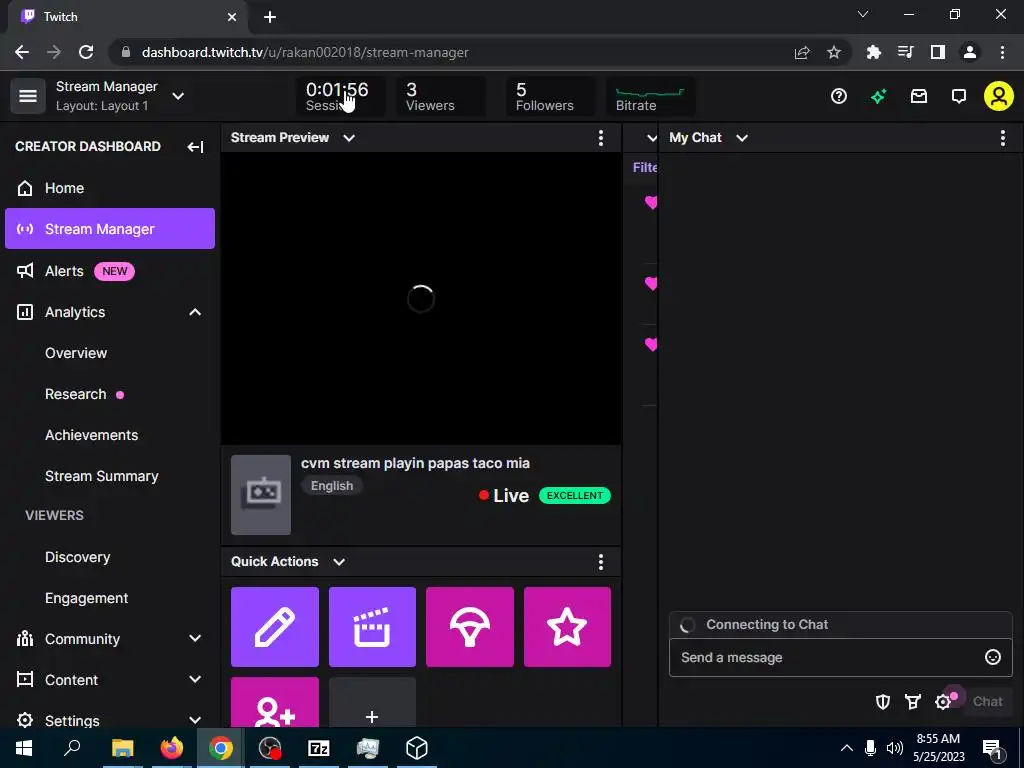This screenshot has width=1024, height=768.
Task: Expand the Content section
Action: [x=195, y=679]
